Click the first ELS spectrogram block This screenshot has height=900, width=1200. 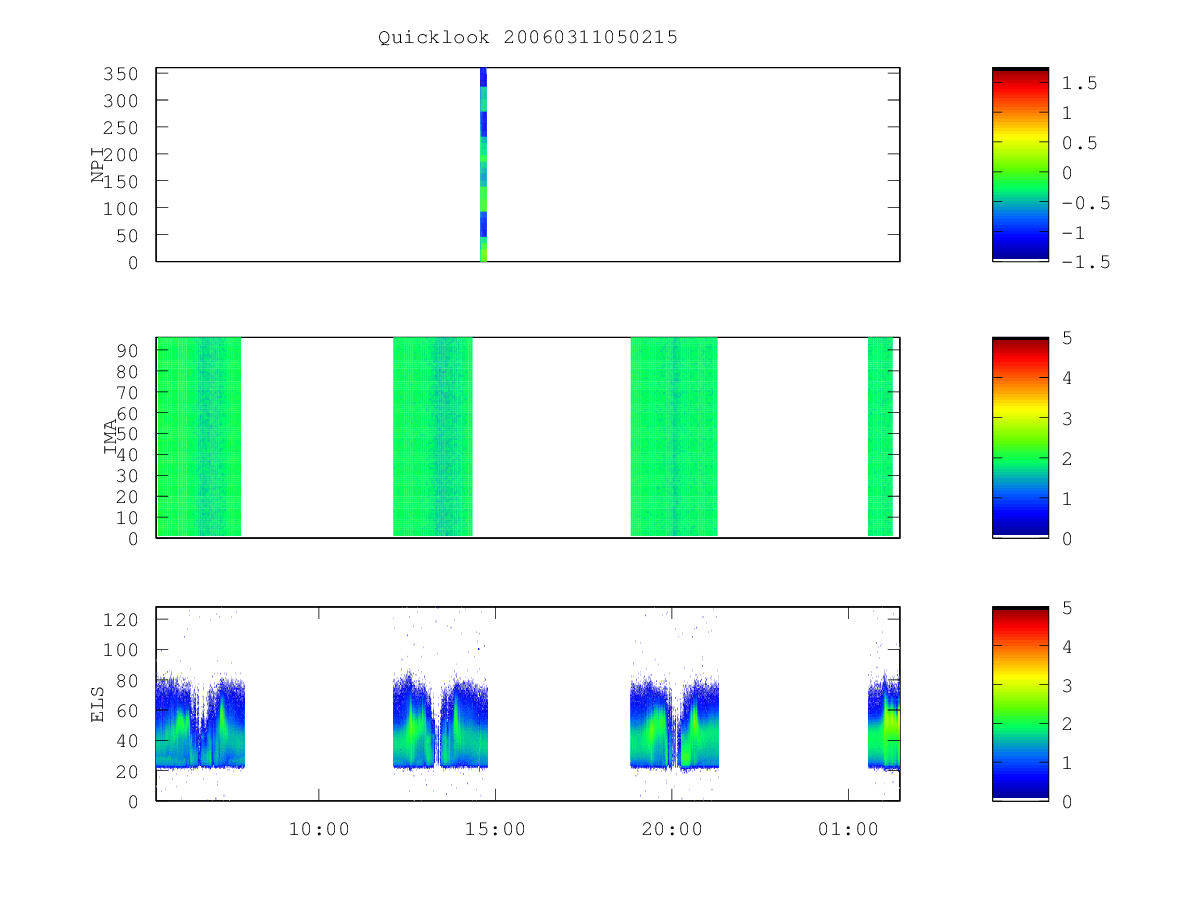pyautogui.click(x=201, y=722)
